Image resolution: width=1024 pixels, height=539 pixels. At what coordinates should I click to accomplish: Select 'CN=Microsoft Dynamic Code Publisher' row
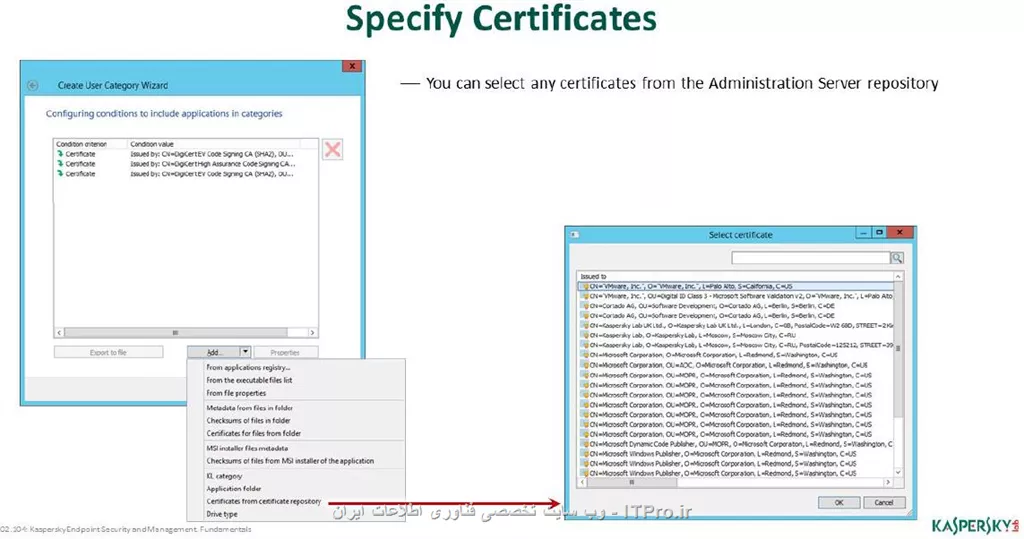(735, 444)
